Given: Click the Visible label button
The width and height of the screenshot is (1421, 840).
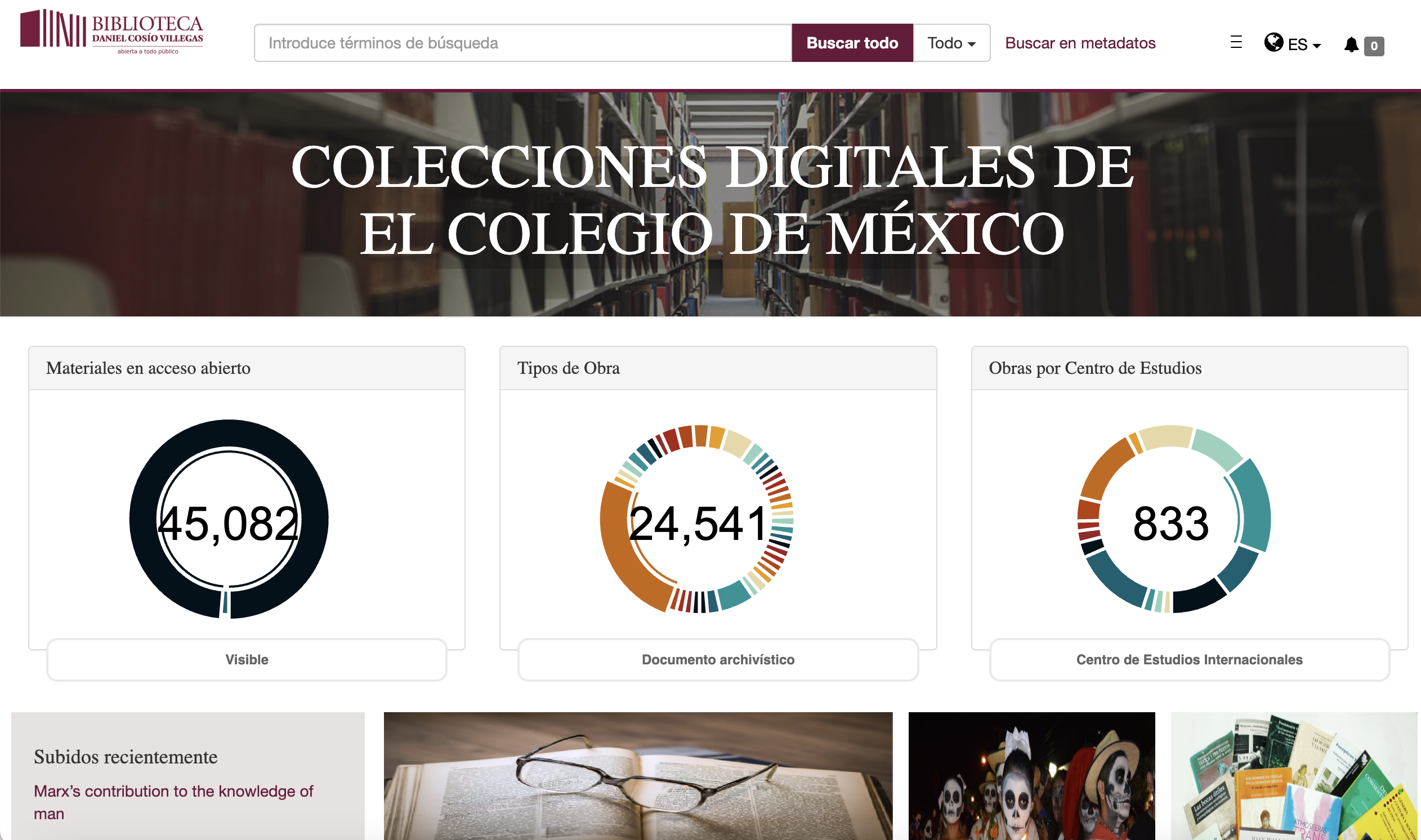Looking at the screenshot, I should 247,659.
